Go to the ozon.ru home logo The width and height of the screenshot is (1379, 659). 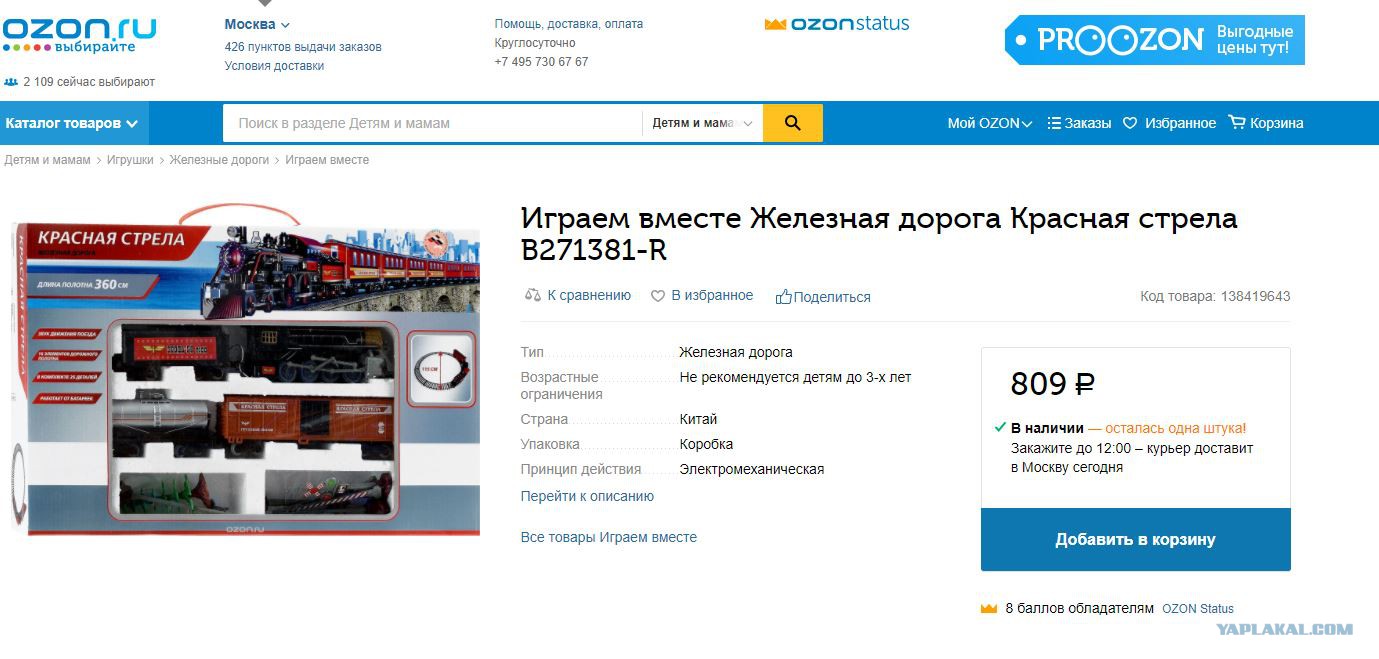79,33
